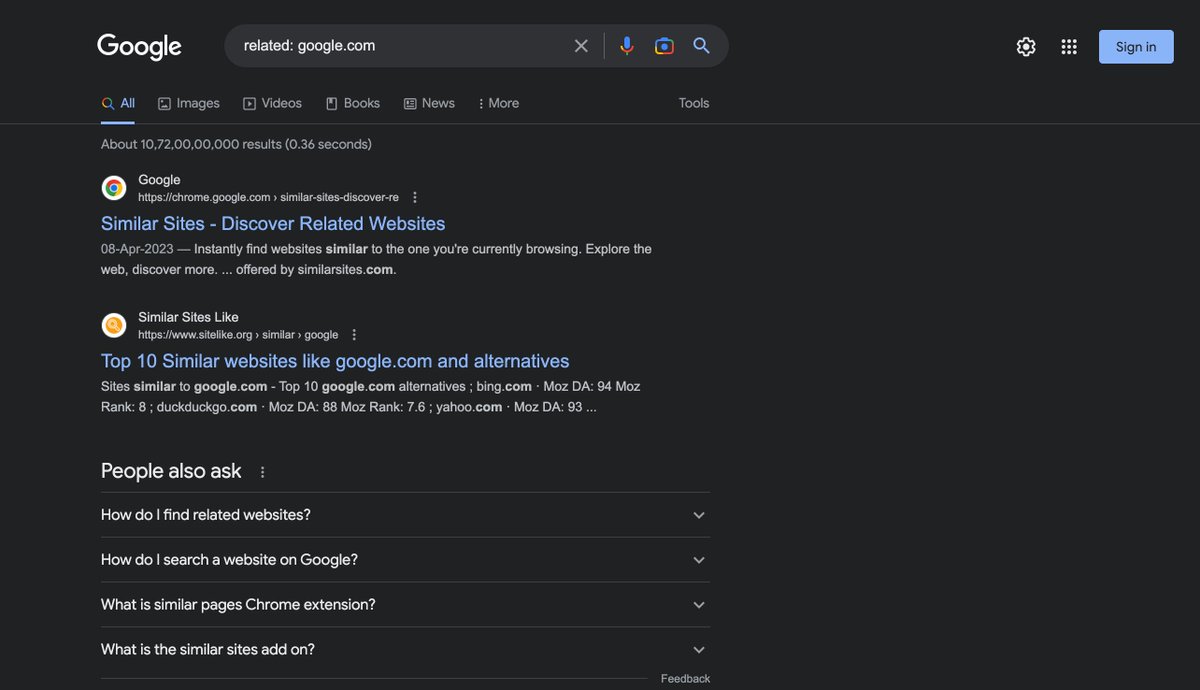
Task: Switch to the Videos tab
Action: (x=272, y=103)
